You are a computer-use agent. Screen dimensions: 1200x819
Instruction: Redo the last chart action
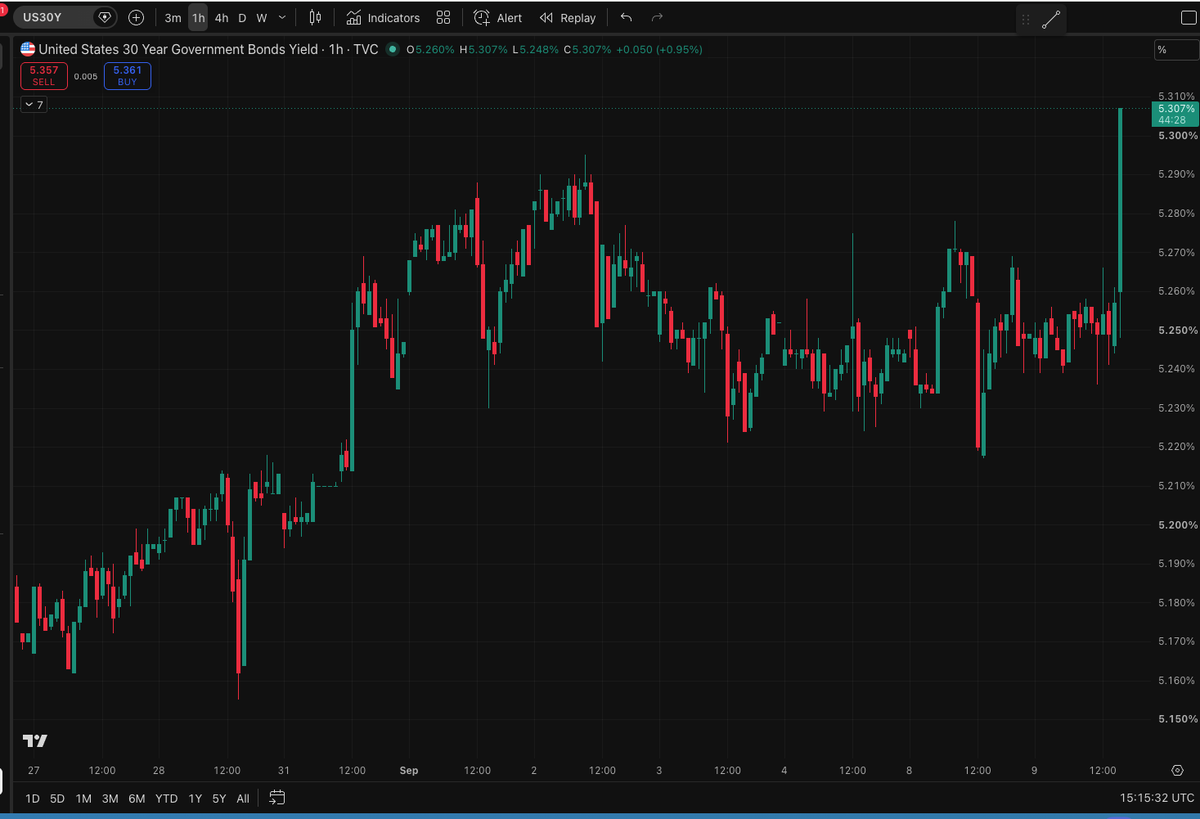[657, 18]
